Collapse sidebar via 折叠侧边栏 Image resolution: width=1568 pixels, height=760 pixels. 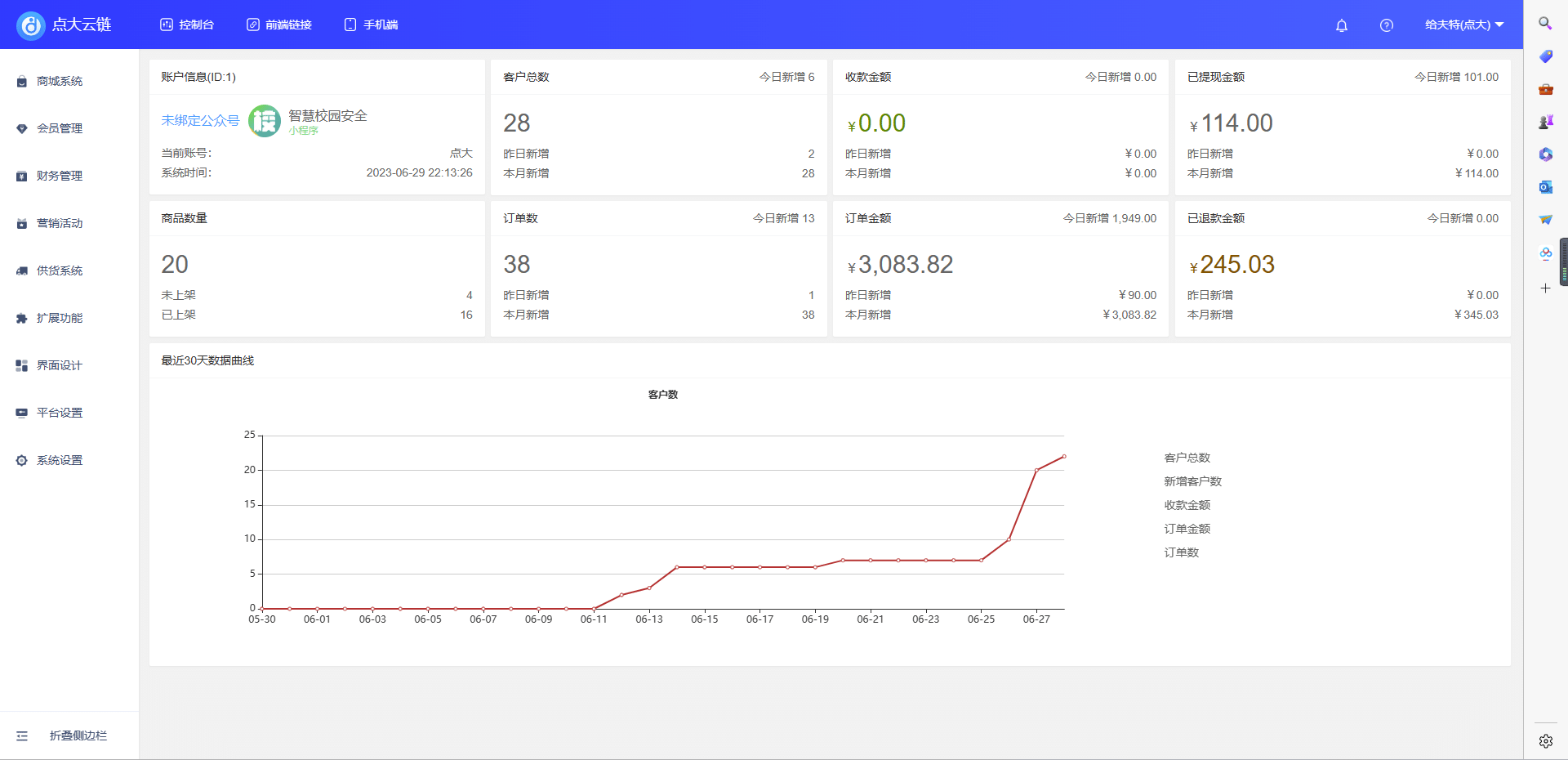pyautogui.click(x=62, y=735)
